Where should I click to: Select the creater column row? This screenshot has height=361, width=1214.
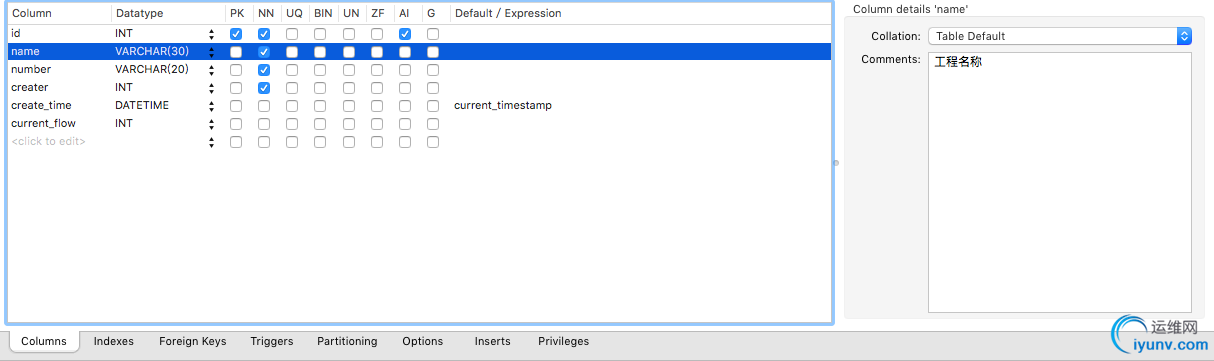420,88
